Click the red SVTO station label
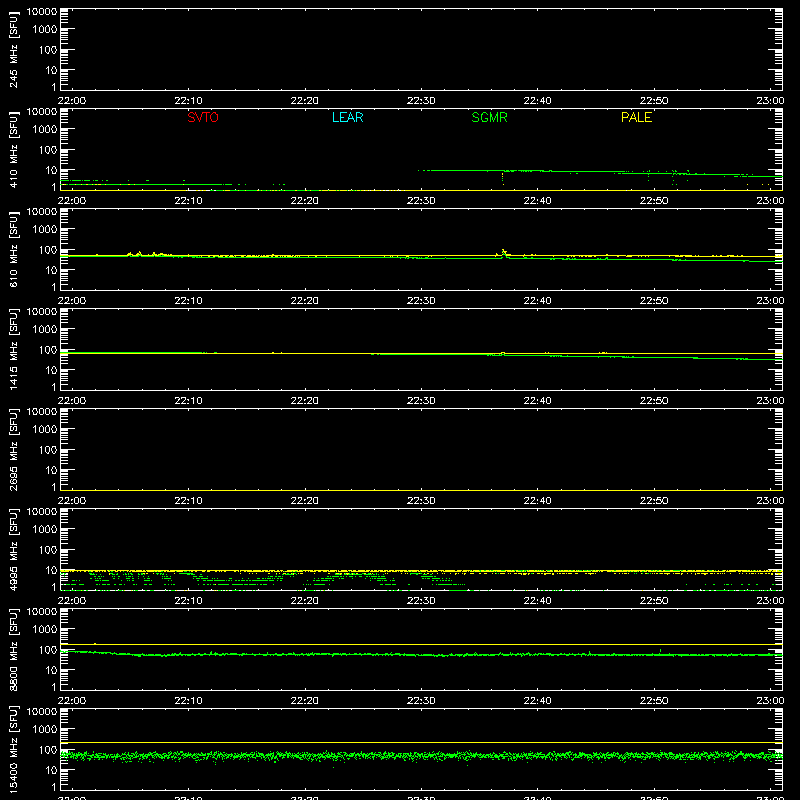This screenshot has height=800, width=800. (x=203, y=117)
